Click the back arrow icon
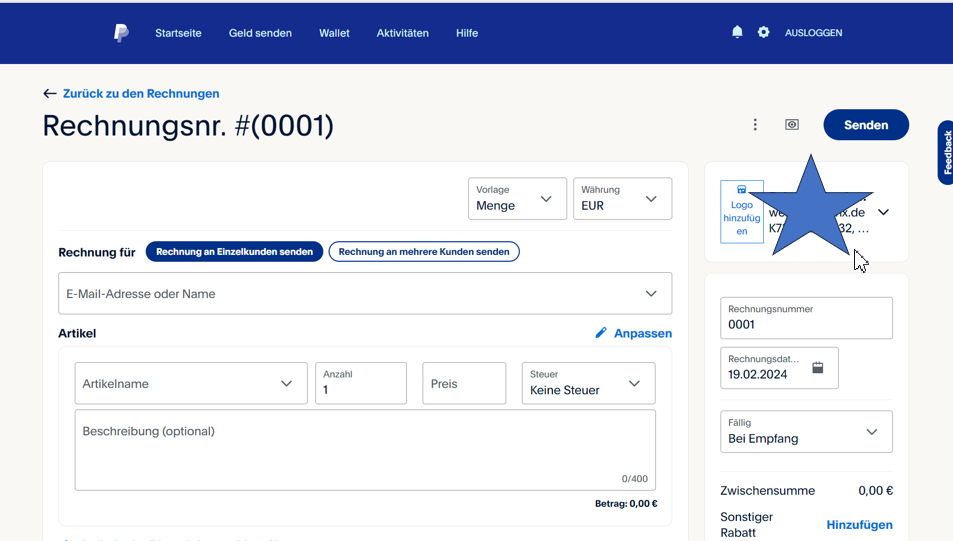The height and width of the screenshot is (541, 953). (x=50, y=94)
